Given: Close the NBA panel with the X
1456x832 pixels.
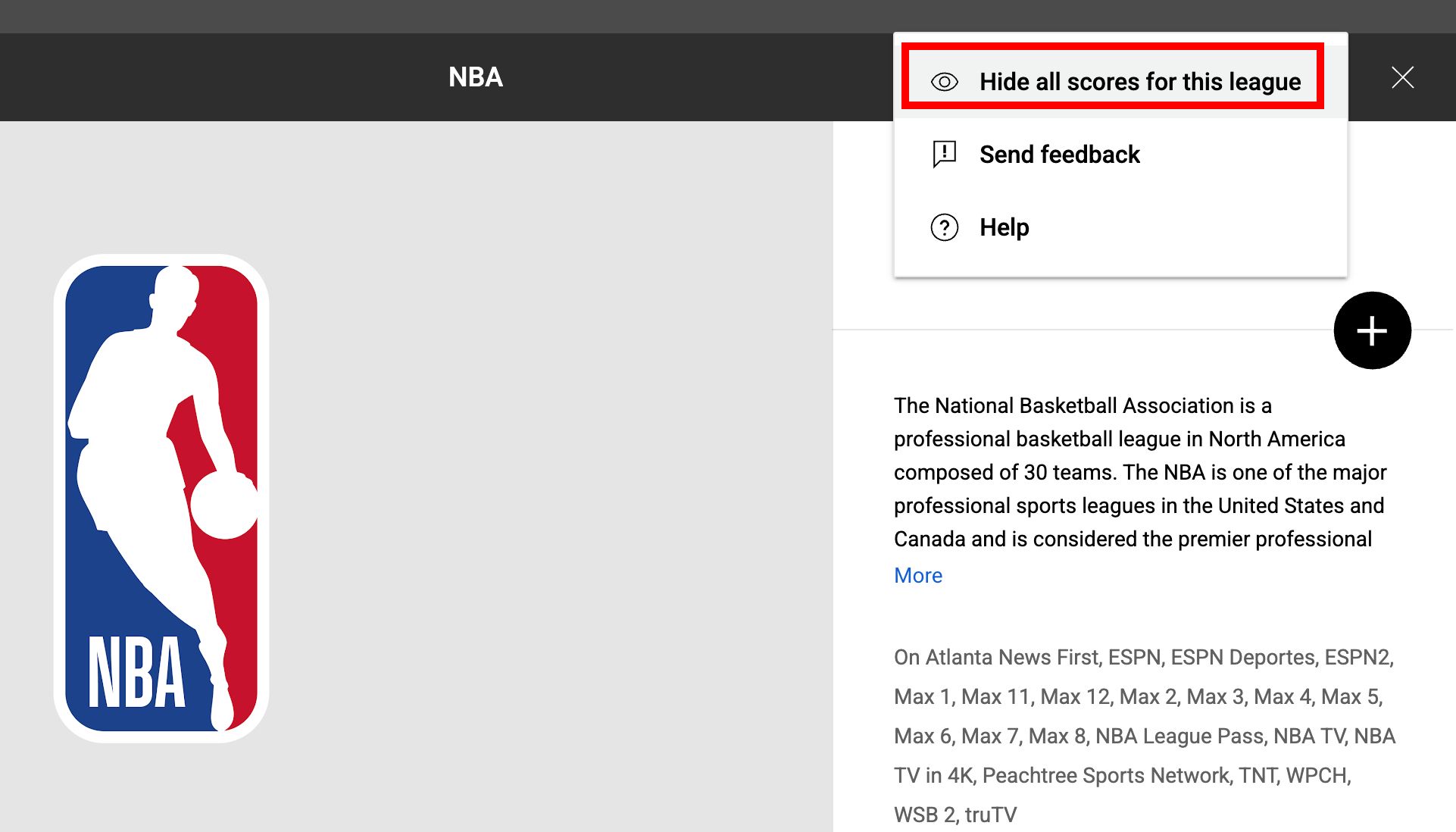Looking at the screenshot, I should (1402, 77).
